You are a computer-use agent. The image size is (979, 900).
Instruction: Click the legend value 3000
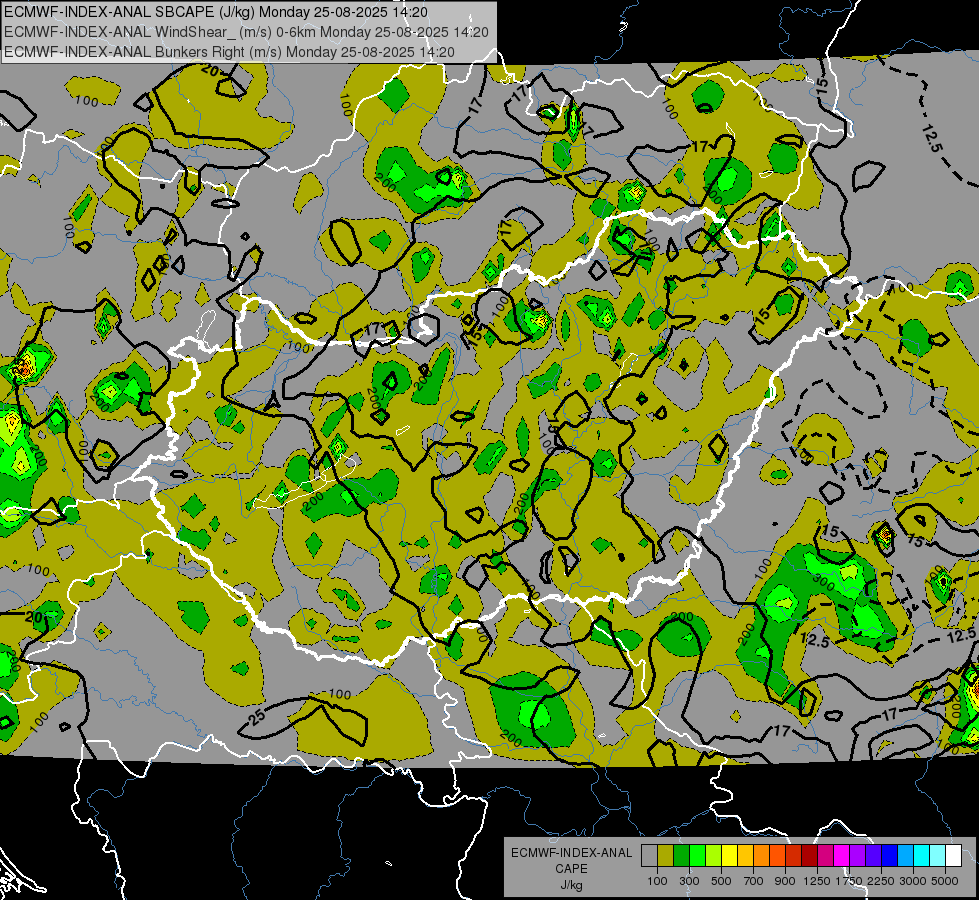913,881
